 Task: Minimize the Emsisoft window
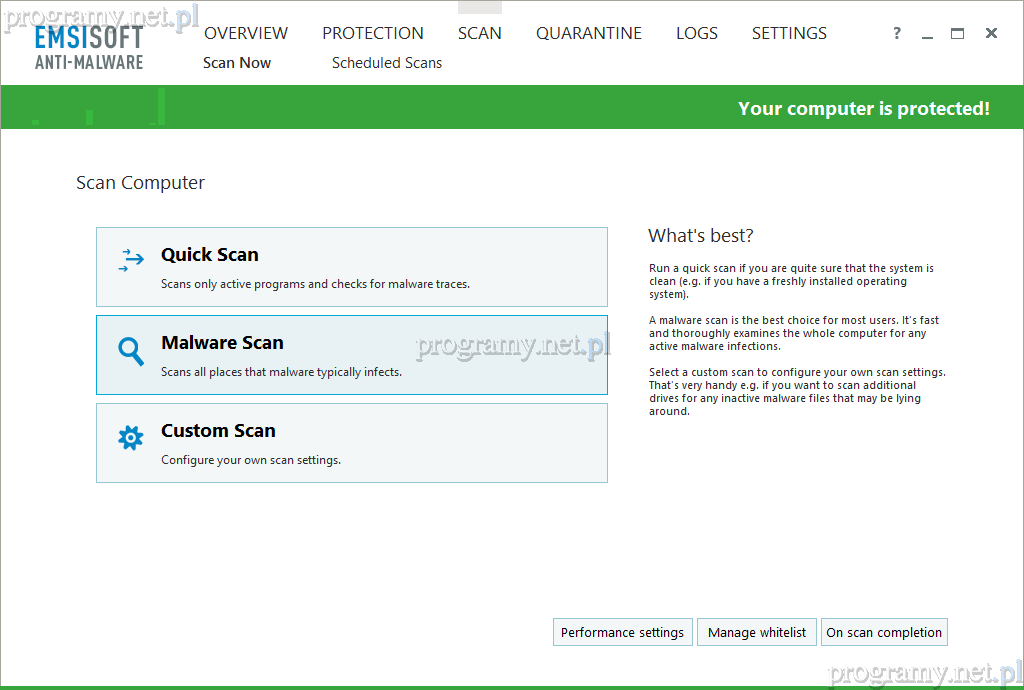(x=927, y=34)
